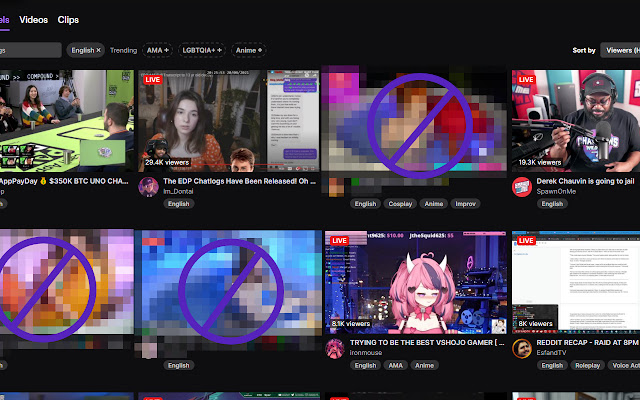Click the Trending label in filter row
Image resolution: width=640 pixels, height=400 pixels.
pyautogui.click(x=123, y=50)
